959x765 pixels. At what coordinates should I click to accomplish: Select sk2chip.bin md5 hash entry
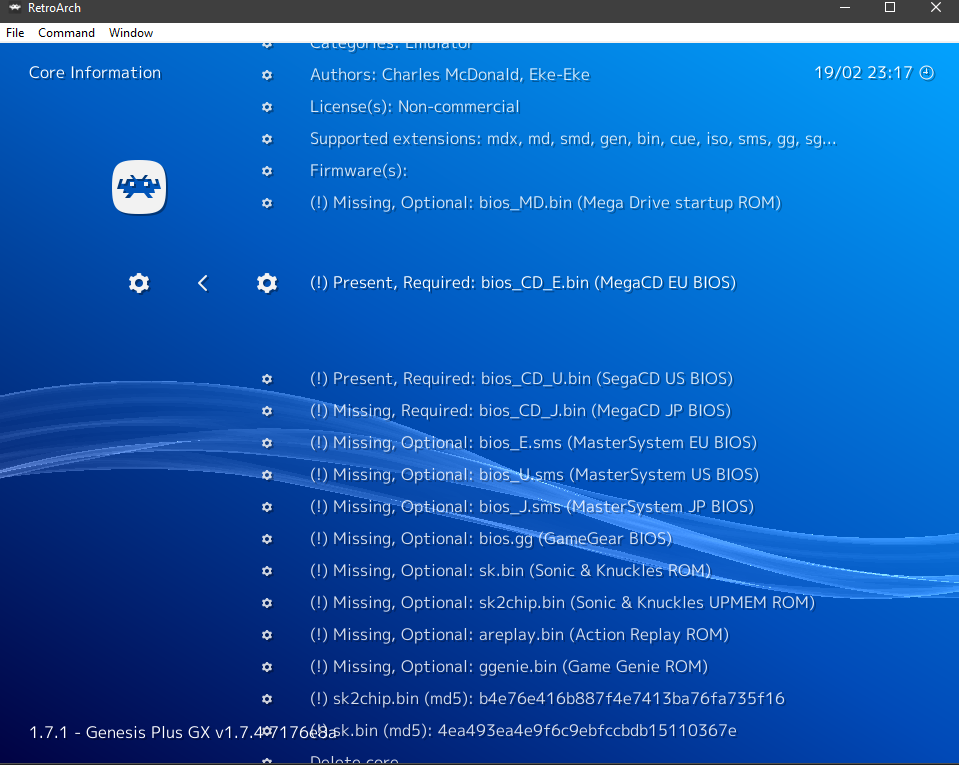tap(547, 699)
